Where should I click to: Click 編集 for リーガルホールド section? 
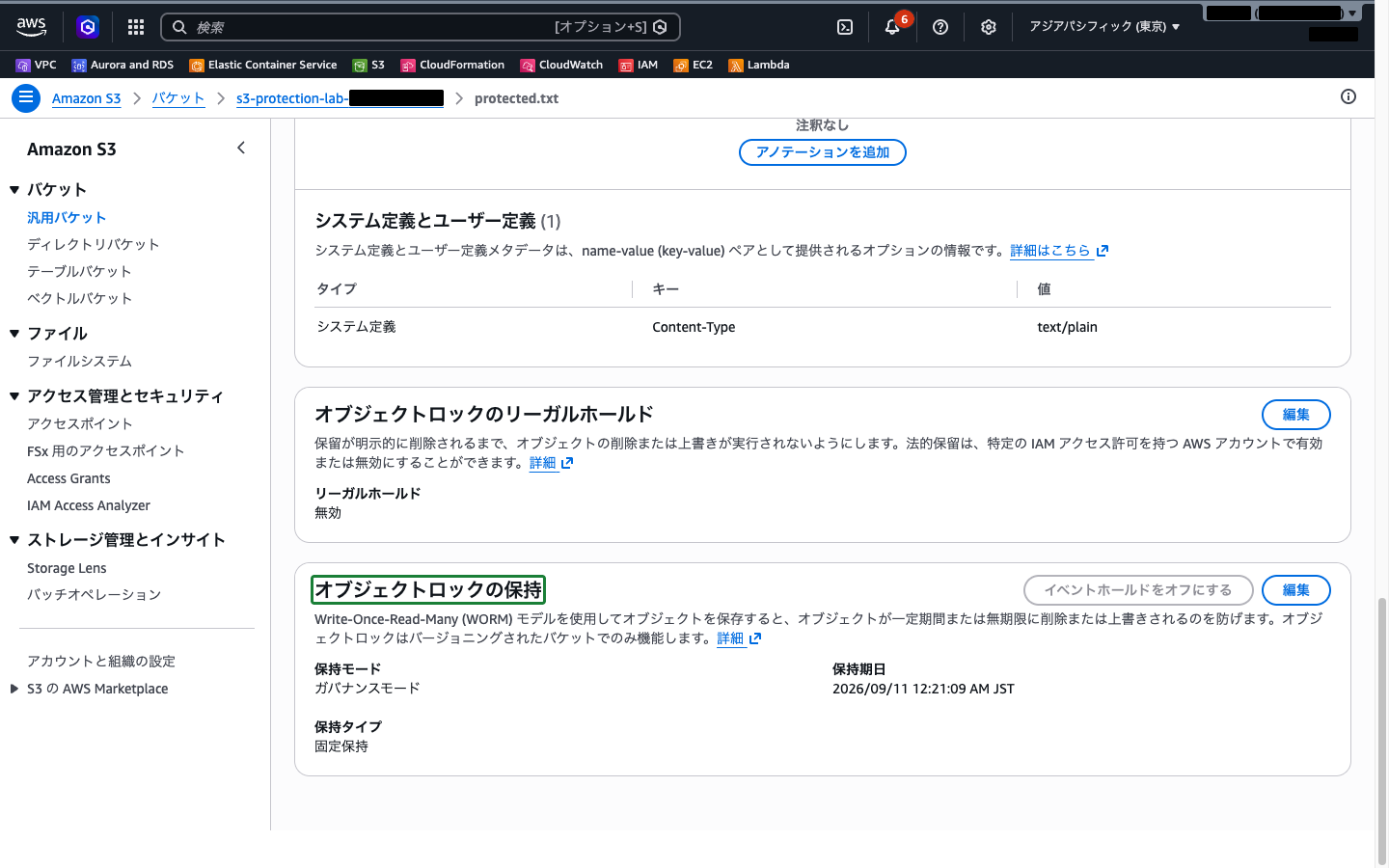pos(1296,415)
